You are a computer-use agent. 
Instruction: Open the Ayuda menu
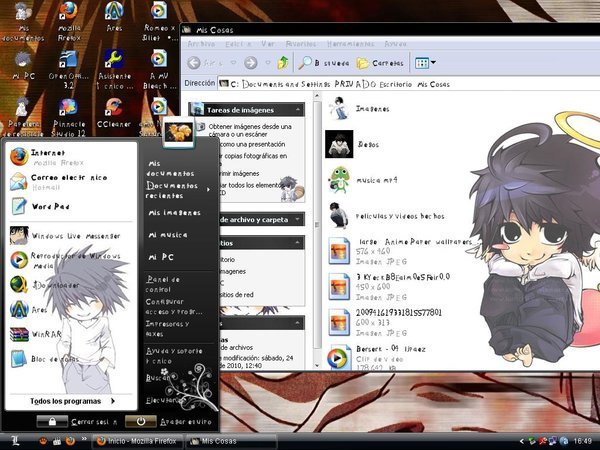[x=395, y=44]
